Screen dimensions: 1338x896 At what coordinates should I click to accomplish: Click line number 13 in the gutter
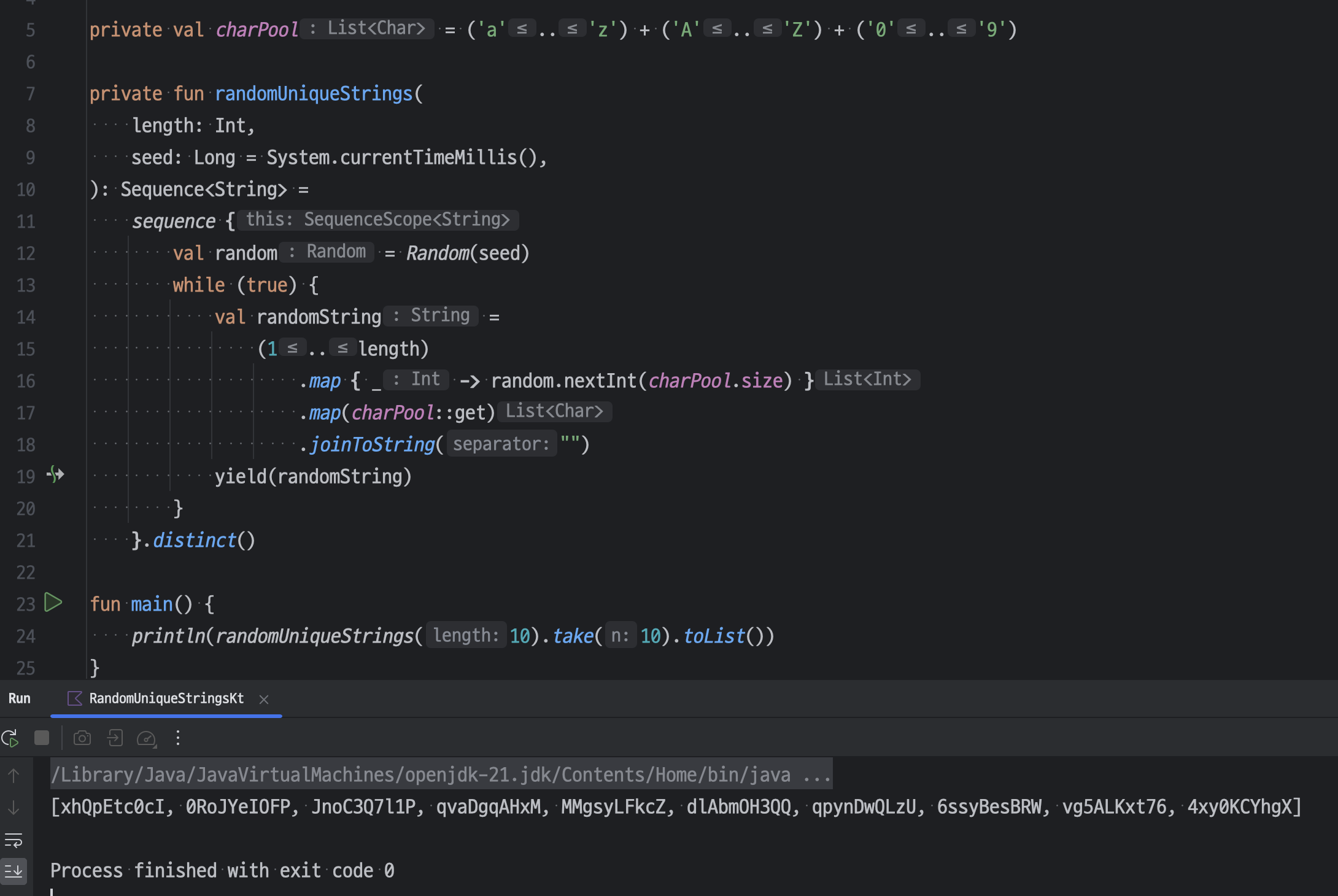[26, 285]
